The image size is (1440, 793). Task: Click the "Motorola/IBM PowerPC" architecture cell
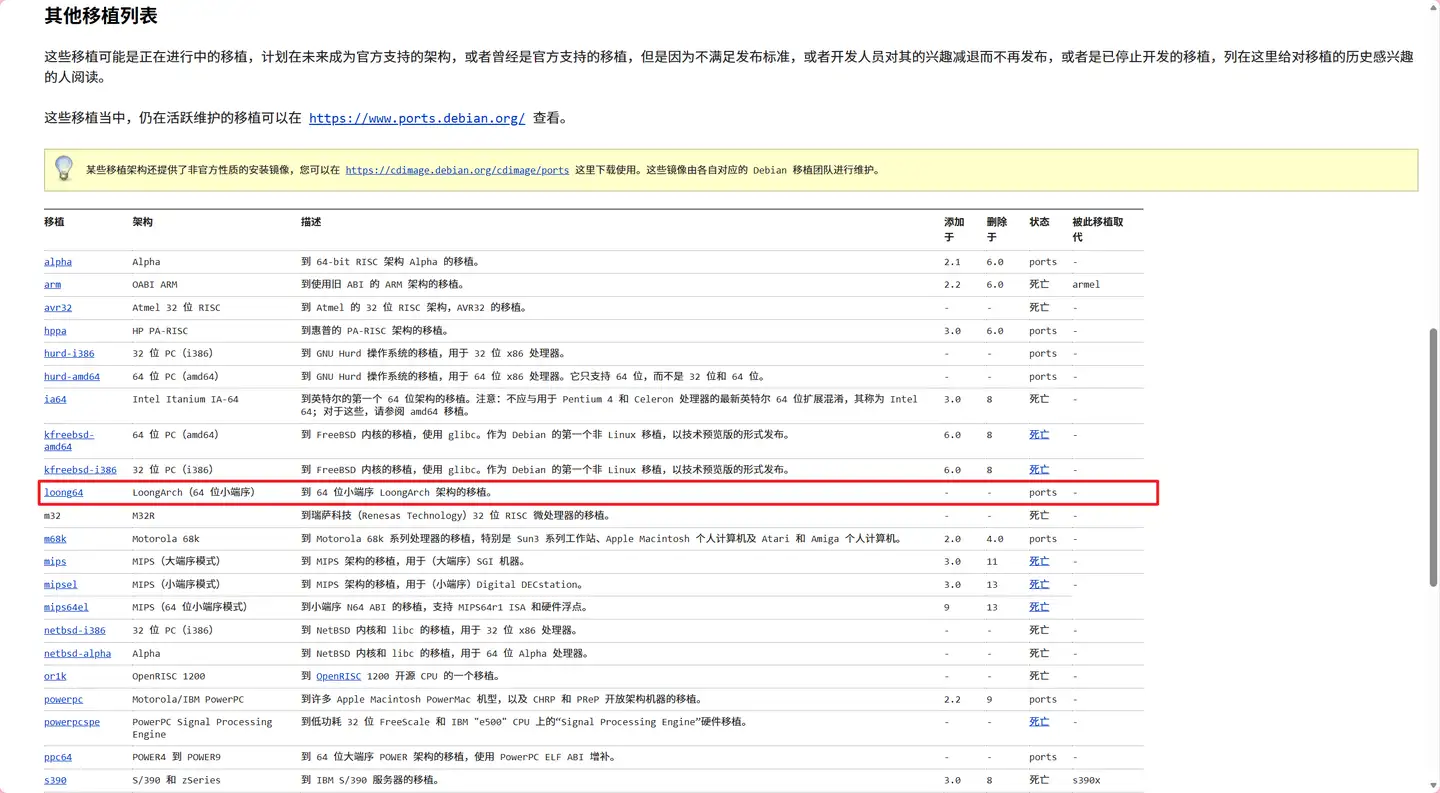click(x=188, y=700)
